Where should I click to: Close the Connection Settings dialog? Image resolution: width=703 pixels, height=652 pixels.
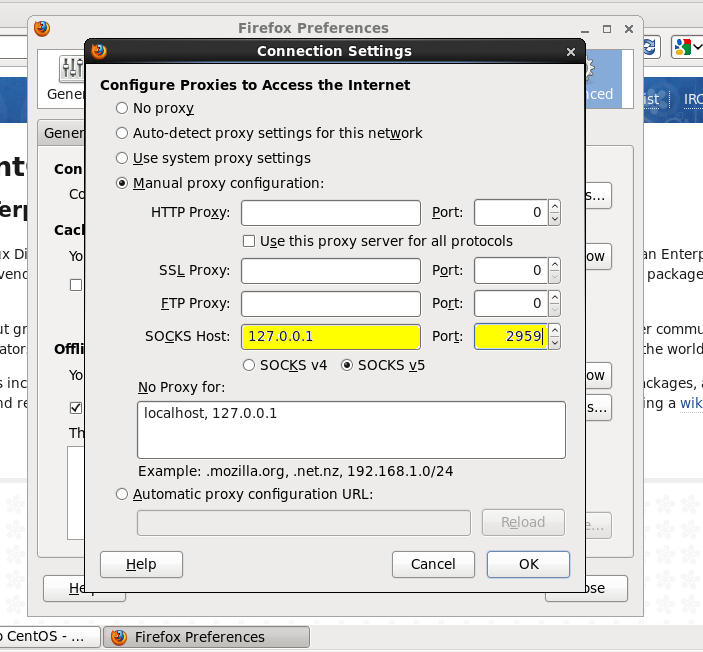coord(571,52)
